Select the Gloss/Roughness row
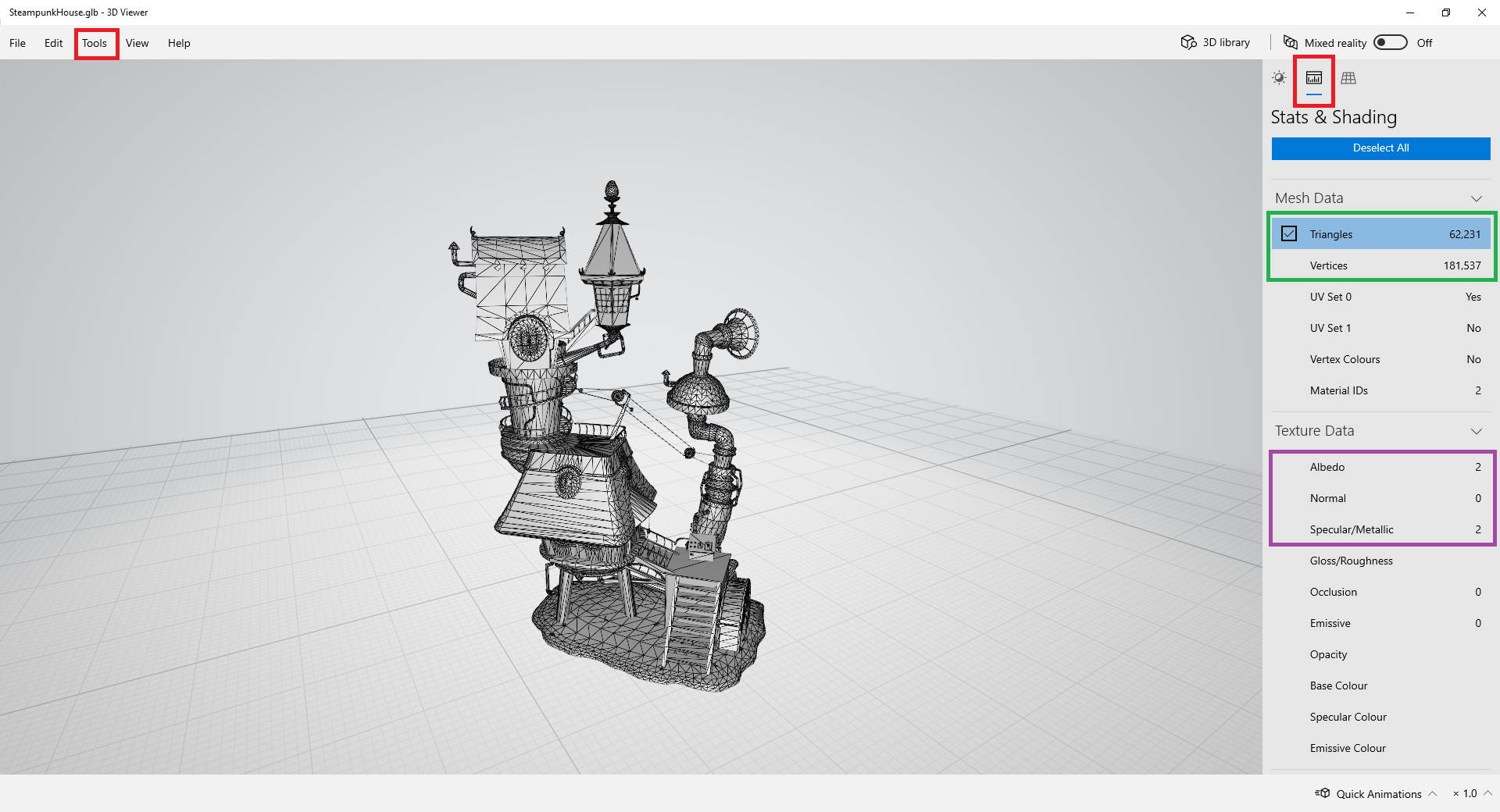 (x=1380, y=561)
